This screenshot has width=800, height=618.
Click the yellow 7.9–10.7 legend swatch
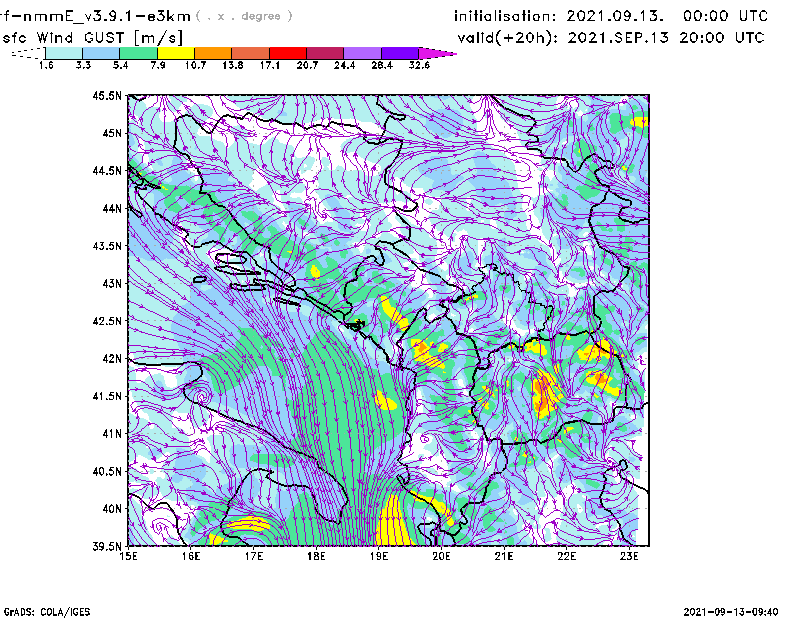pyautogui.click(x=176, y=53)
